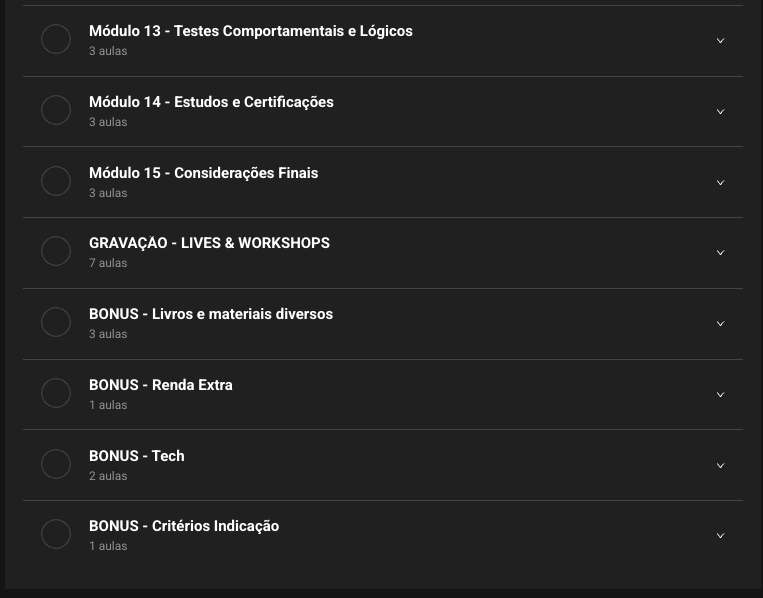Expand Módulo 13 with the chevron arrow

[720, 41]
